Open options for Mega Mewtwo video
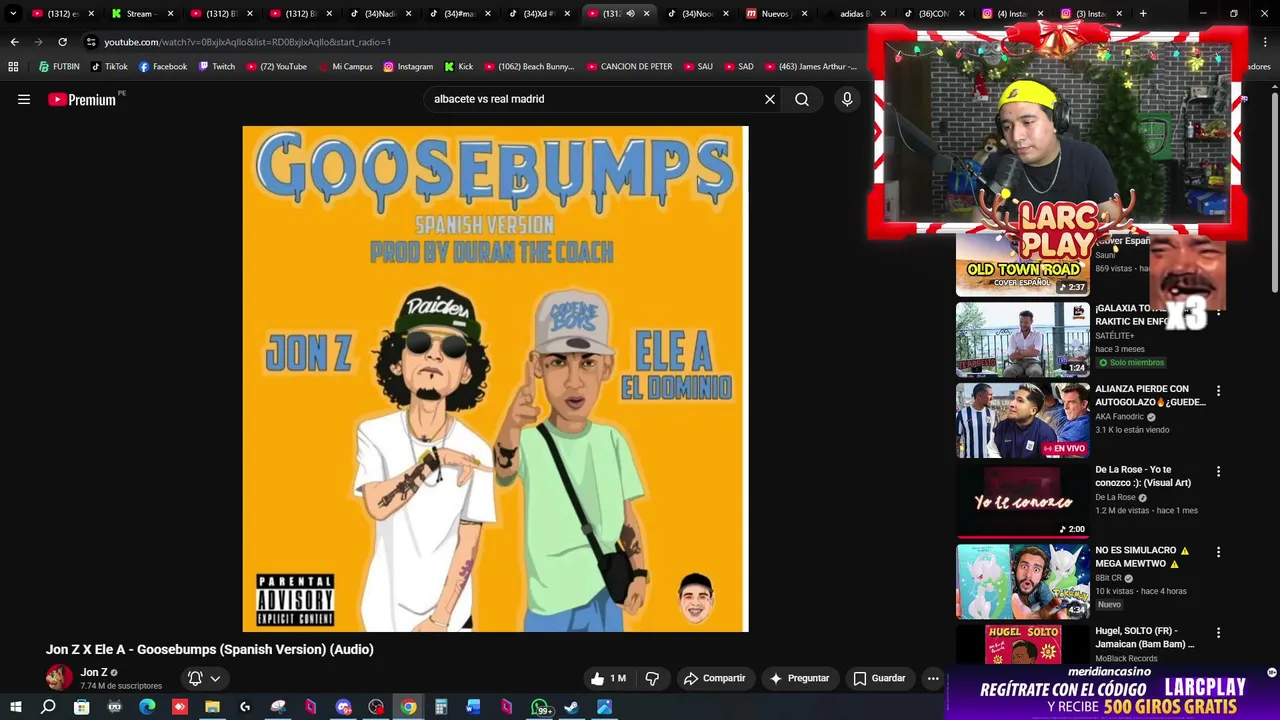This screenshot has height=720, width=1280. (x=1218, y=552)
